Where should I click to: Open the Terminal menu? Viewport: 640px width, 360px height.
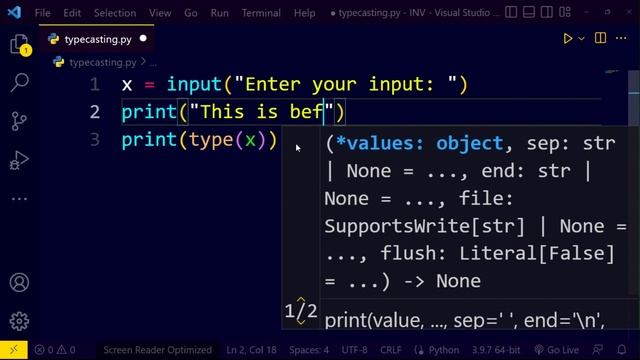tap(261, 13)
